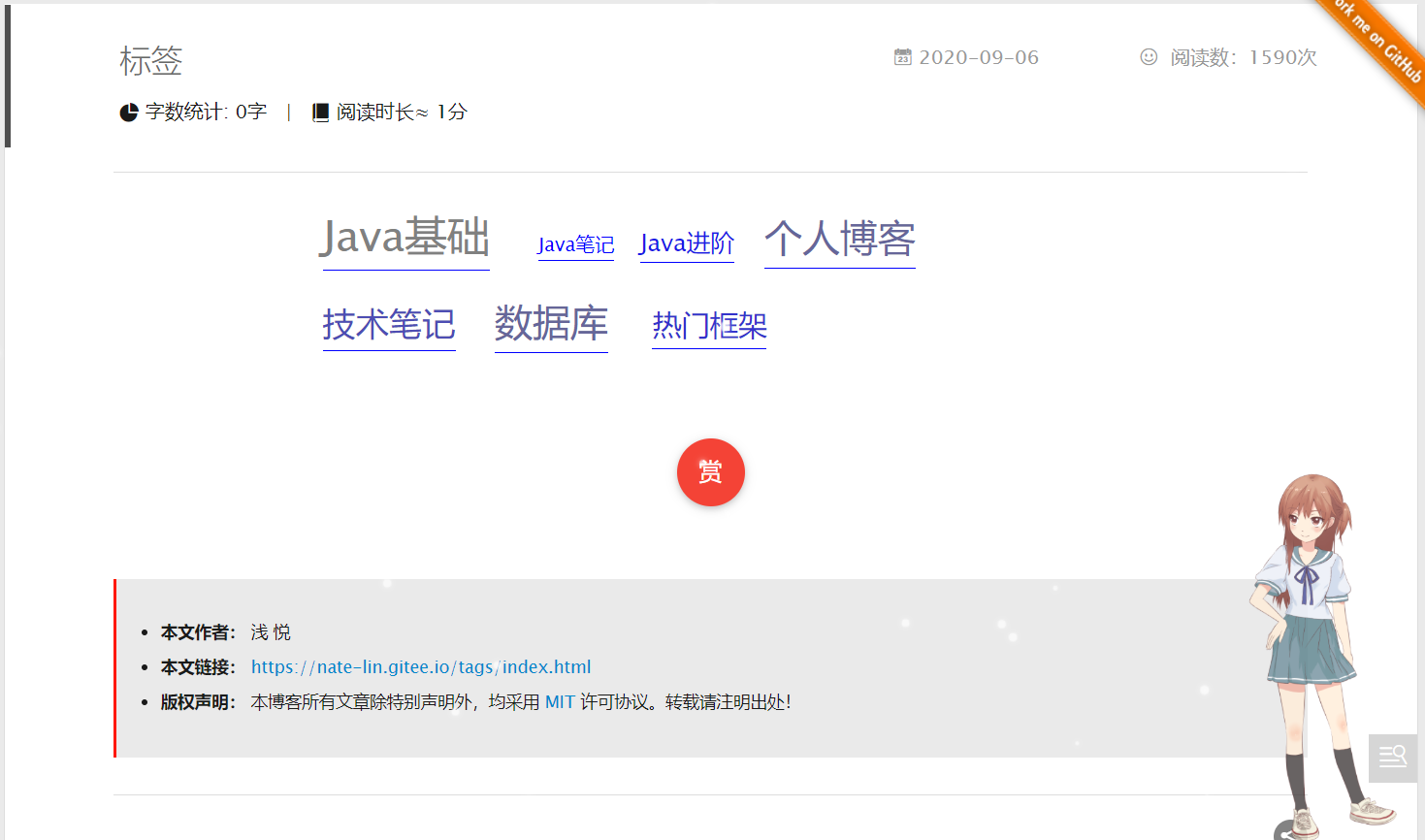
Task: Click the partially hidden share icon
Action: [1286, 832]
